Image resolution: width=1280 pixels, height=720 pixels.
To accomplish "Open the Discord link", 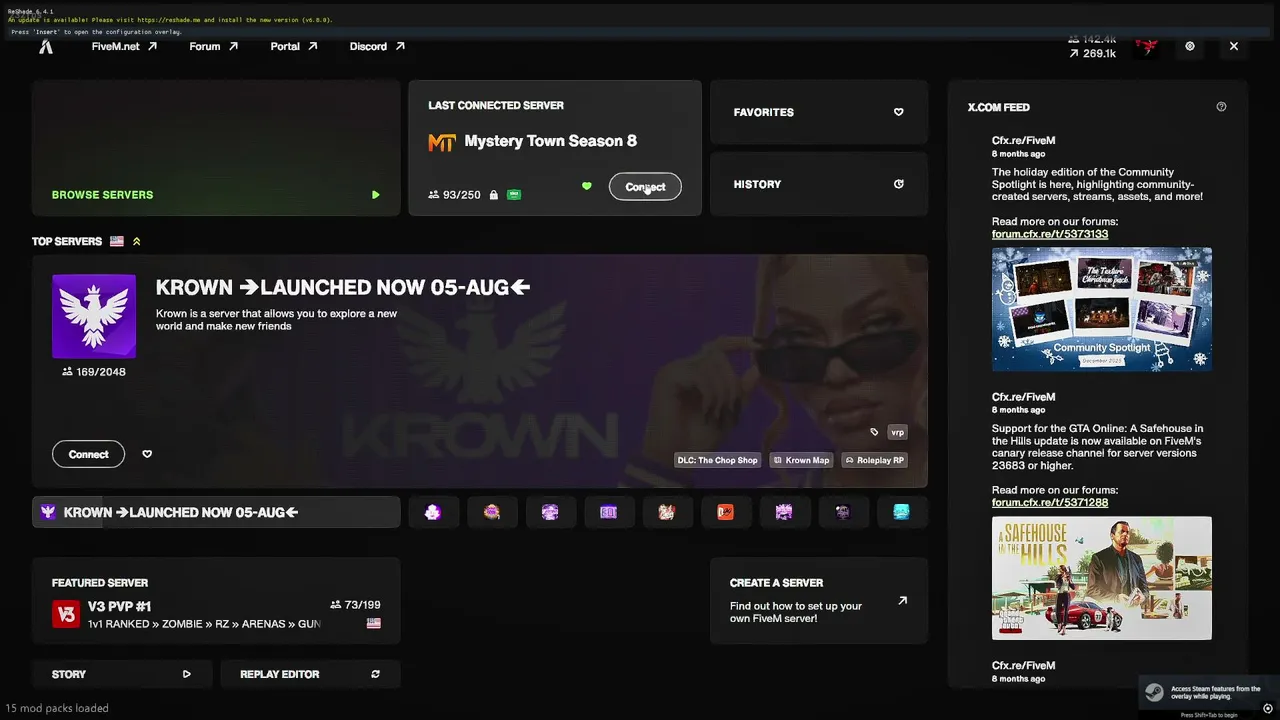I will pos(377,46).
